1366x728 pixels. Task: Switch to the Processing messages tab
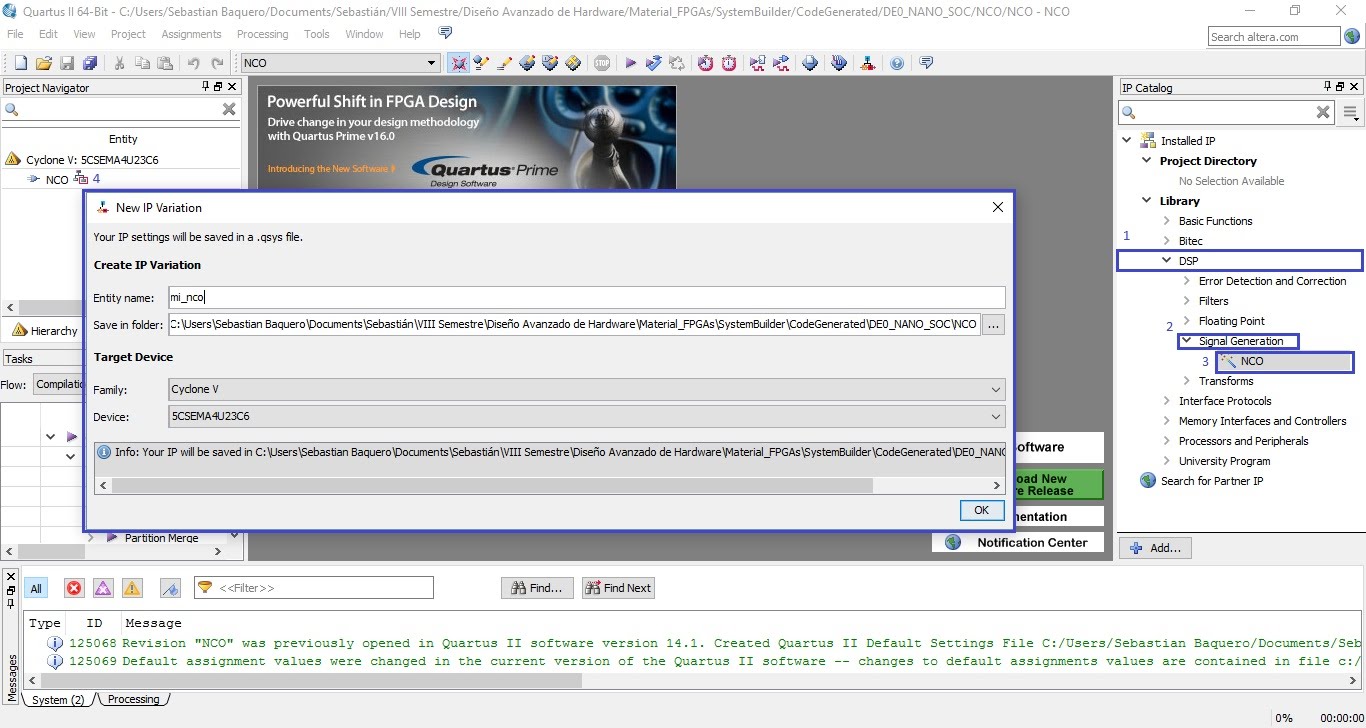[x=134, y=699]
